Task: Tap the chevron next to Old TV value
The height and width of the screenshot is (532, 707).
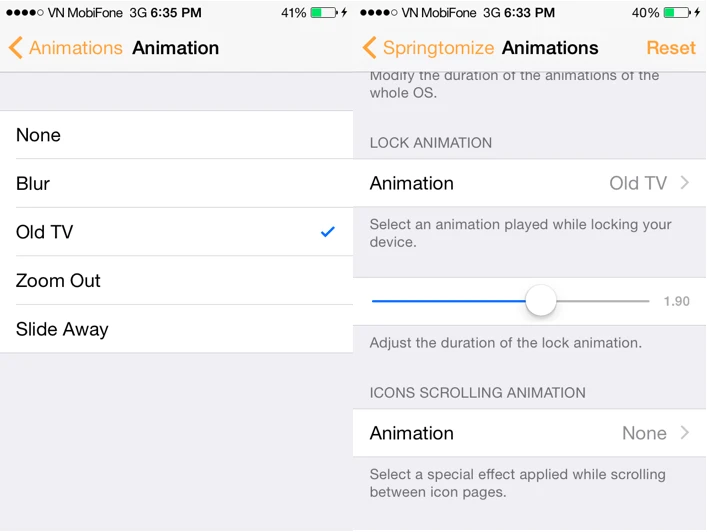Action: (686, 183)
